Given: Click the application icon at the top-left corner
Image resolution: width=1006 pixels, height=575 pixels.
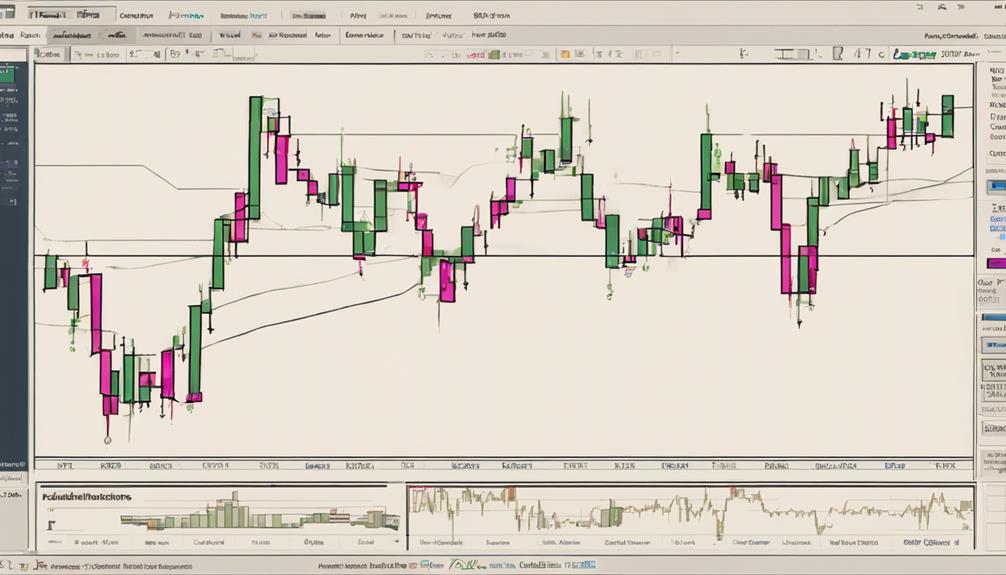Looking at the screenshot, I should point(7,13).
